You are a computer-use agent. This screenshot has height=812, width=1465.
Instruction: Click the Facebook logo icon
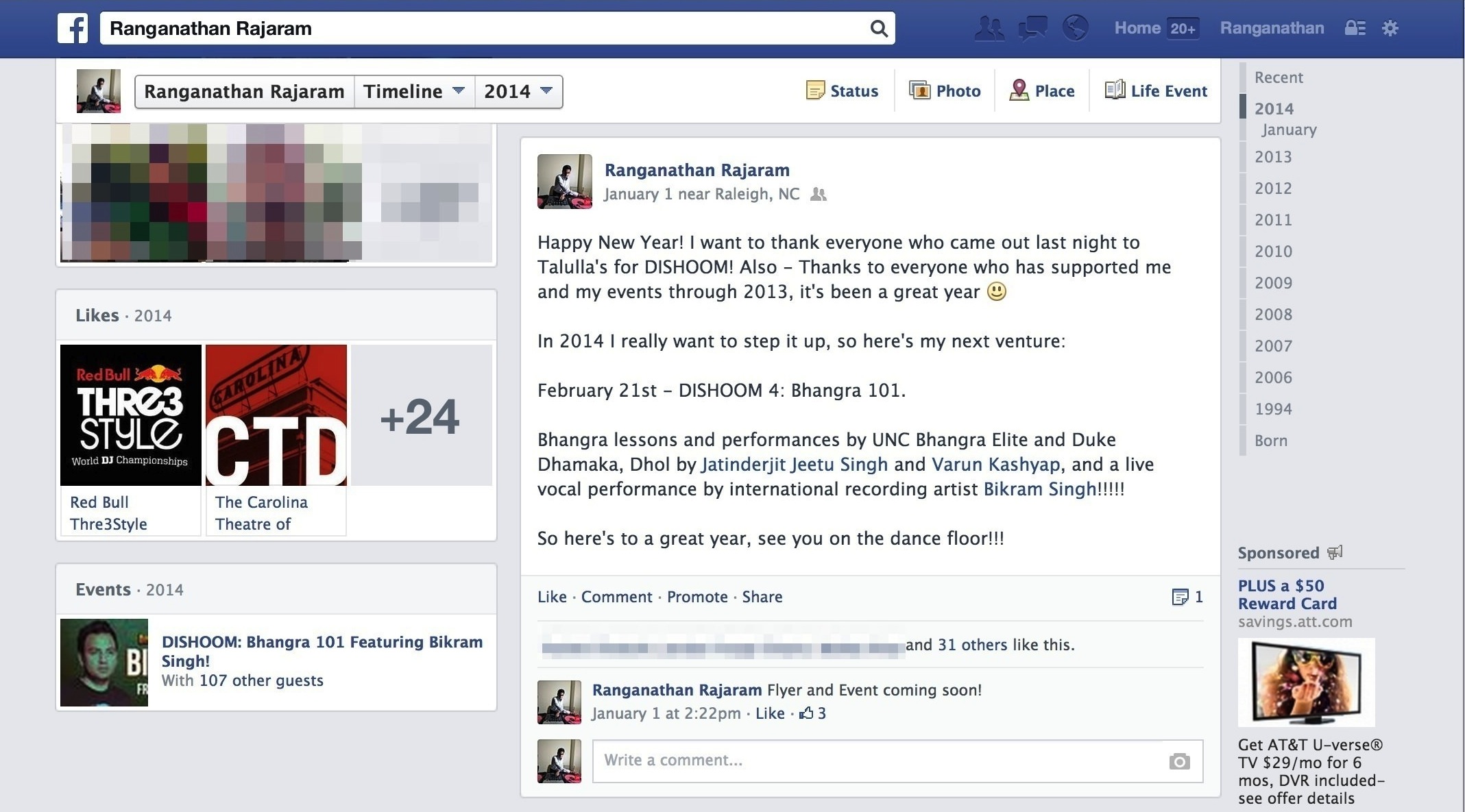pos(73,28)
